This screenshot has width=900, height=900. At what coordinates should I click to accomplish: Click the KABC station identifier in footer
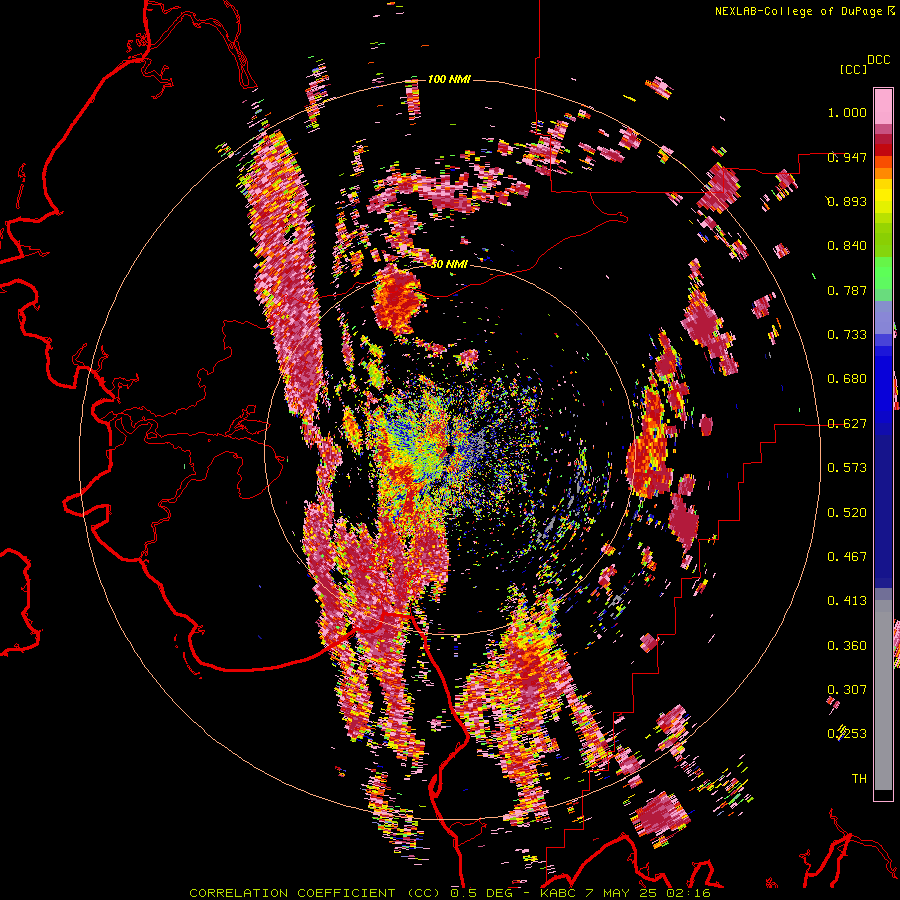click(x=557, y=893)
